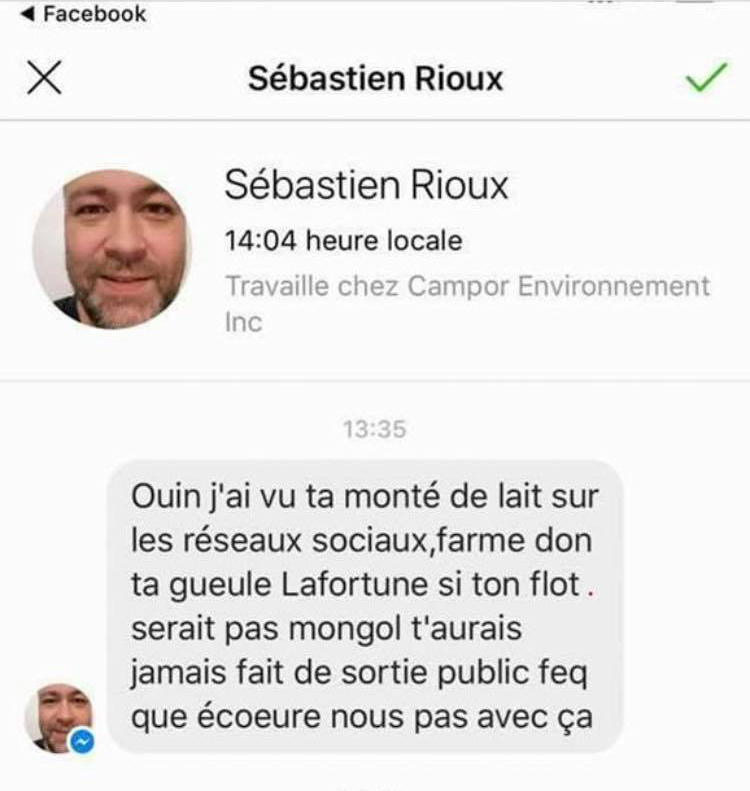The height and width of the screenshot is (791, 750).
Task: Accept the request with the green checkmark
Action: (x=706, y=77)
